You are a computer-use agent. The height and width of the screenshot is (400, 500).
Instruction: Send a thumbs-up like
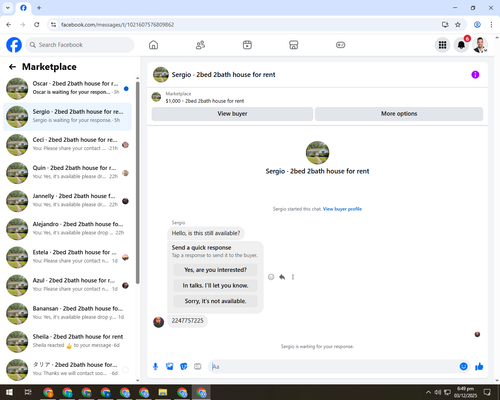479,366
